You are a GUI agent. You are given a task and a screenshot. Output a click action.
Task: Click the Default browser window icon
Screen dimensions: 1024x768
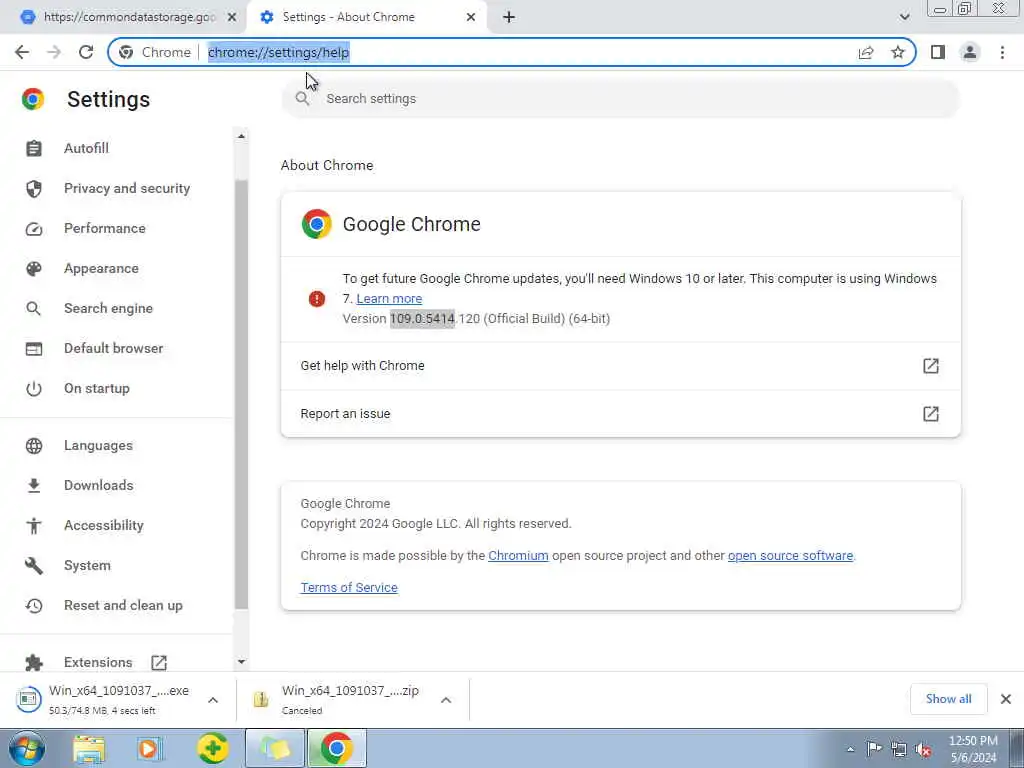34,349
